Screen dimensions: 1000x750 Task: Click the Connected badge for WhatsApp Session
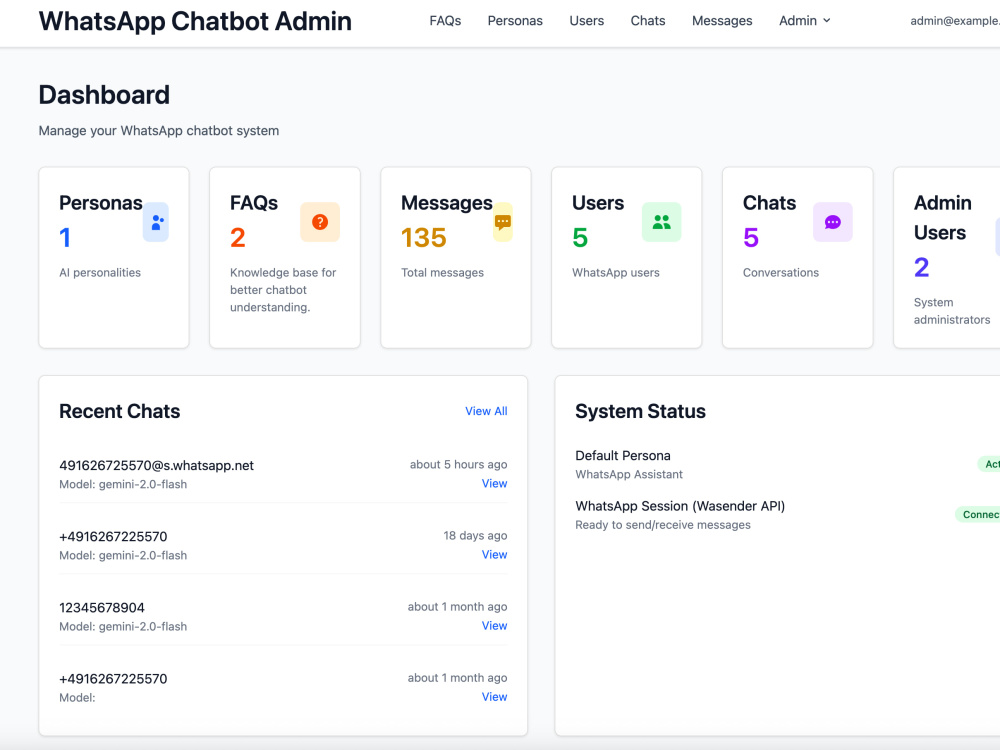pyautogui.click(x=978, y=515)
